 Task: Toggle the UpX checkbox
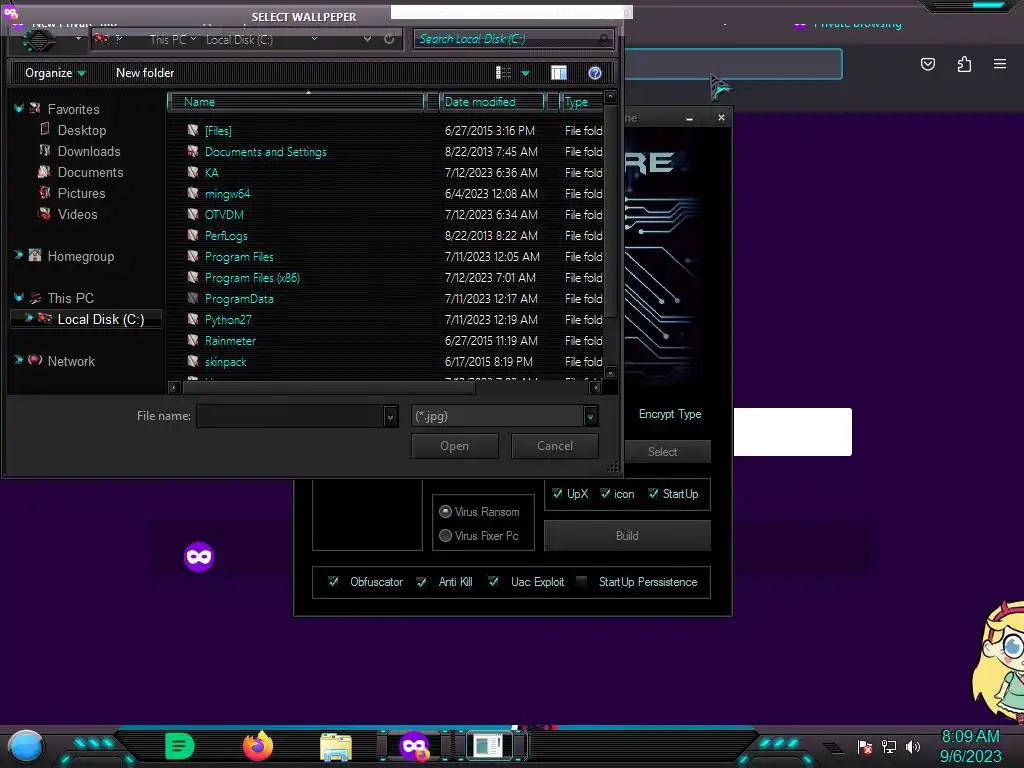[557, 493]
